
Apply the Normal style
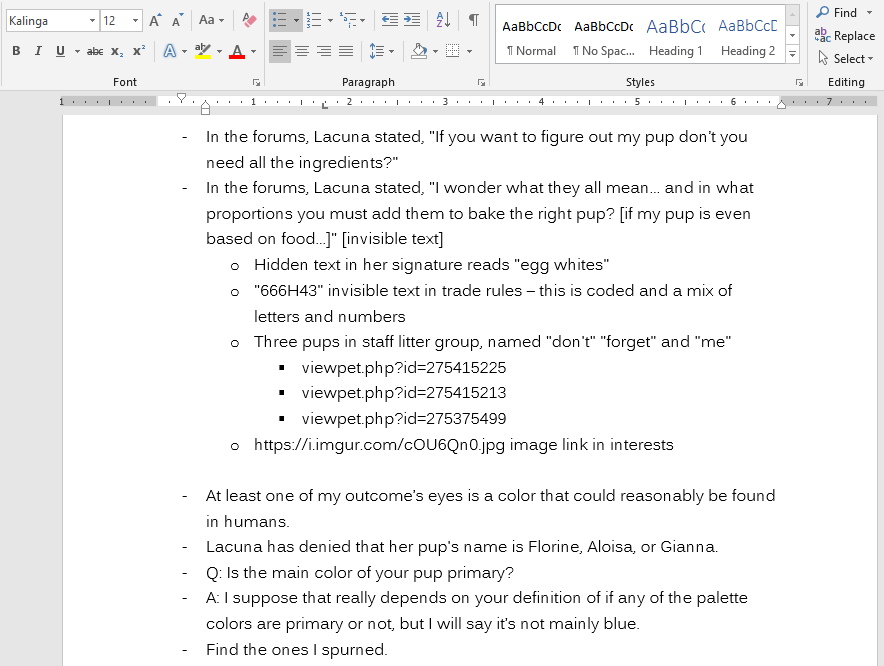pyautogui.click(x=531, y=37)
